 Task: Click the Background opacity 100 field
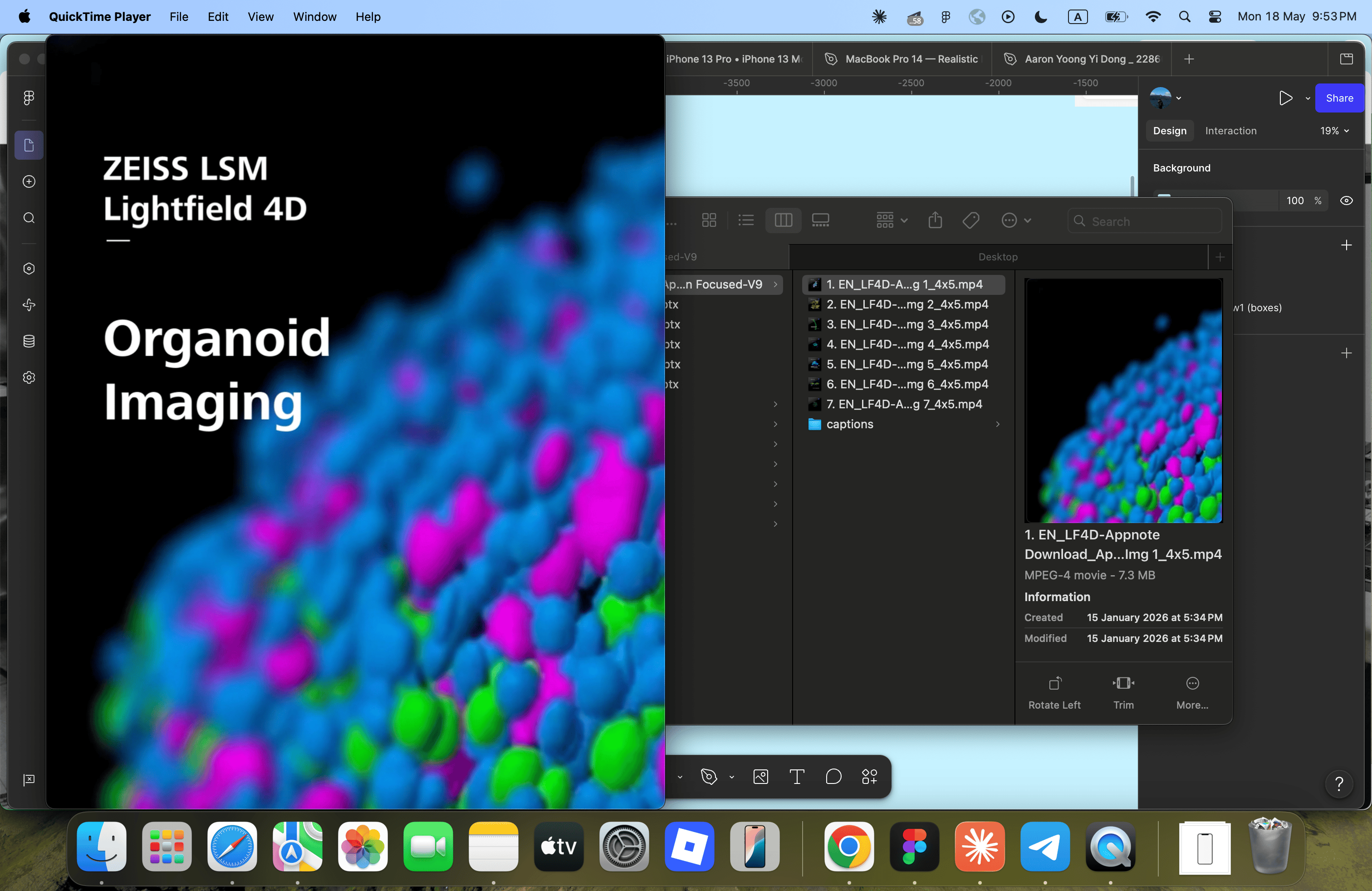coord(1295,201)
